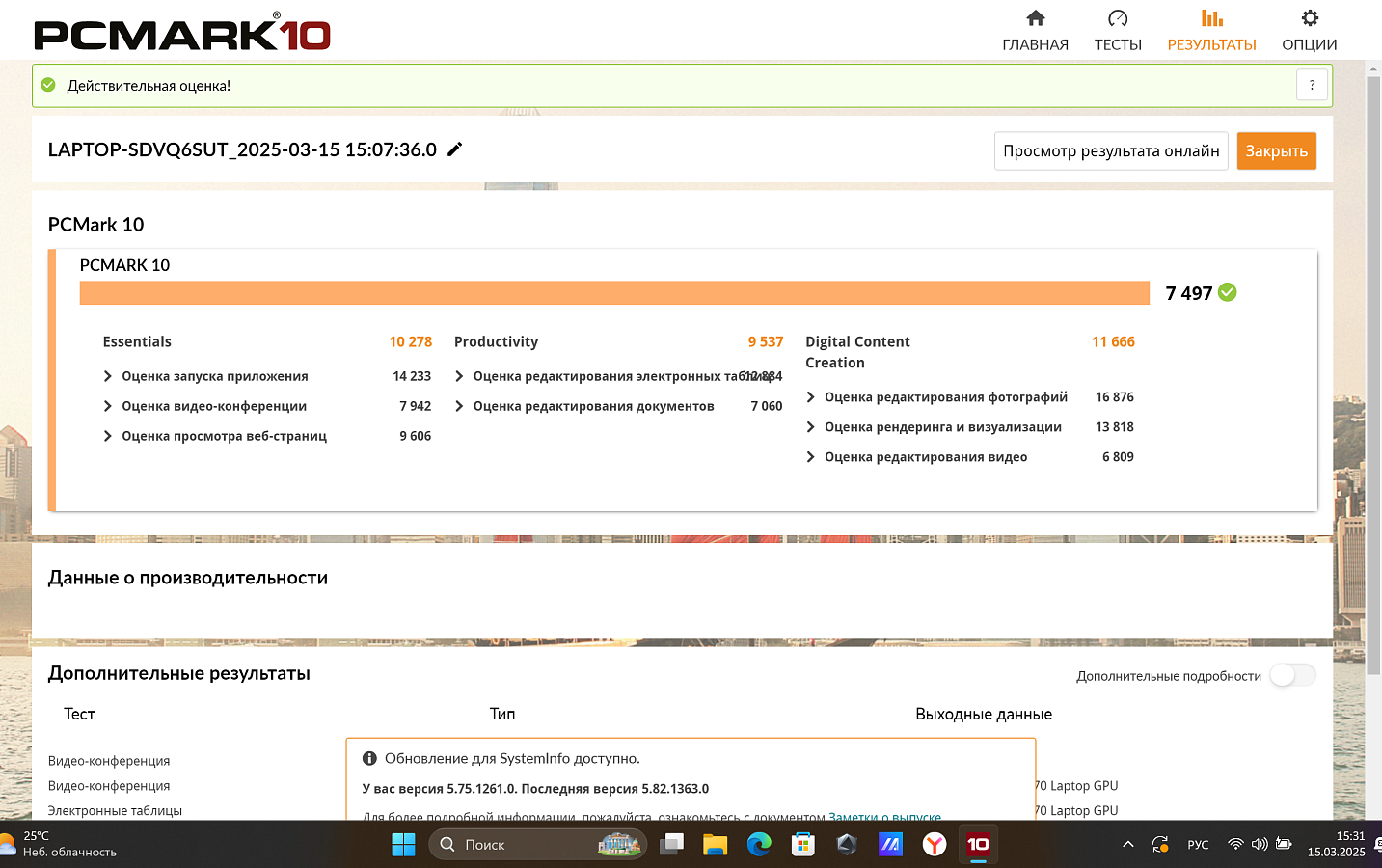This screenshot has width=1382, height=868.
Task: Expand Оценка видео-конференции row
Action: point(108,406)
